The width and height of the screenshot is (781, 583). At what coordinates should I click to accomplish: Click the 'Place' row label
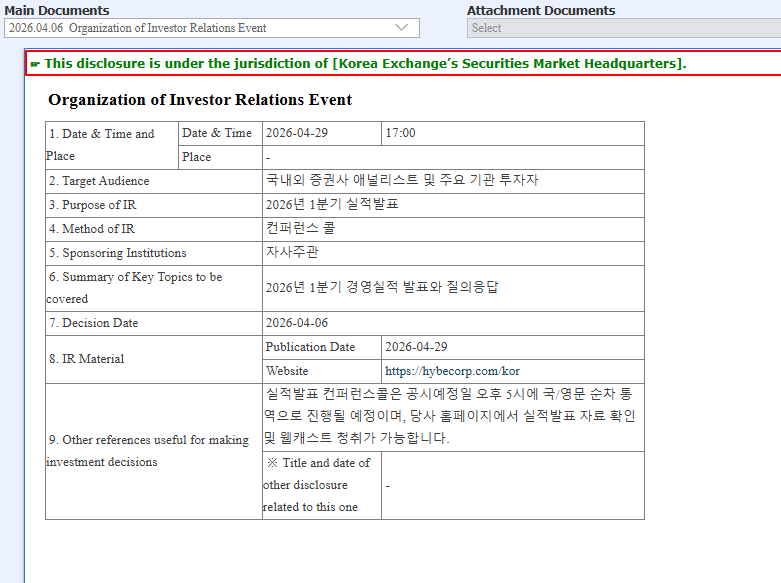pos(196,157)
